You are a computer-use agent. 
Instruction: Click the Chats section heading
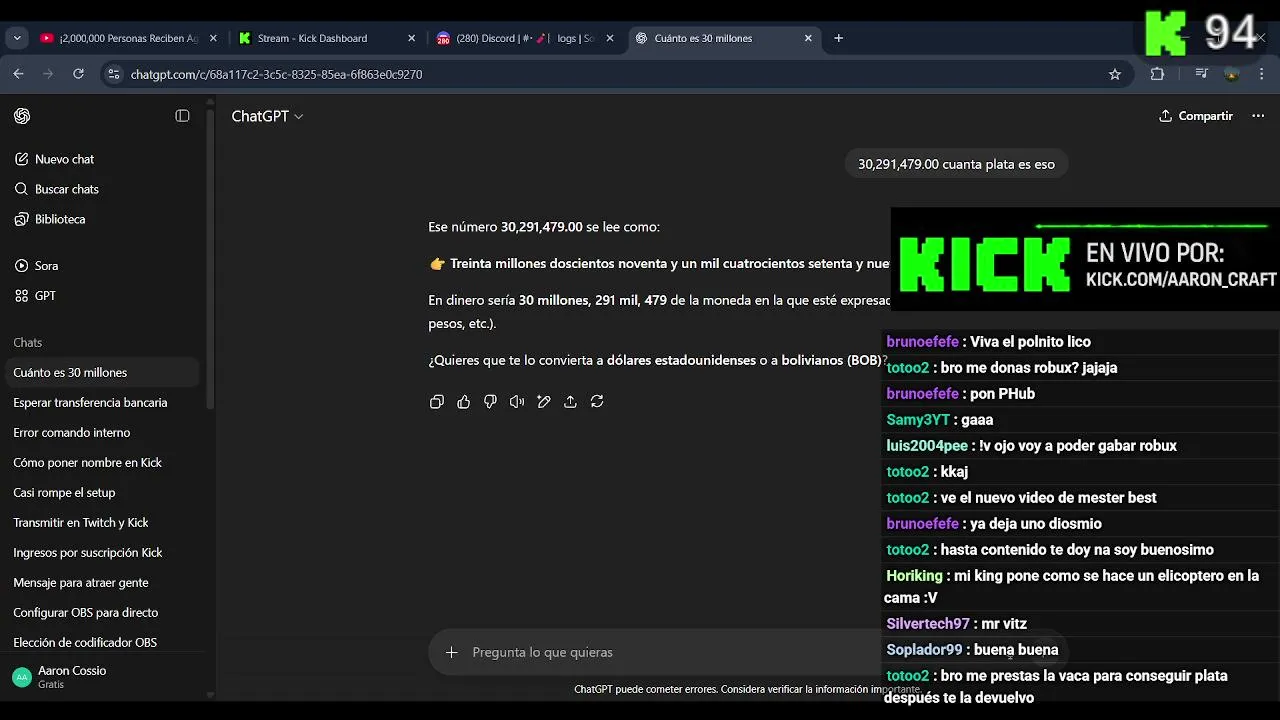coord(28,343)
